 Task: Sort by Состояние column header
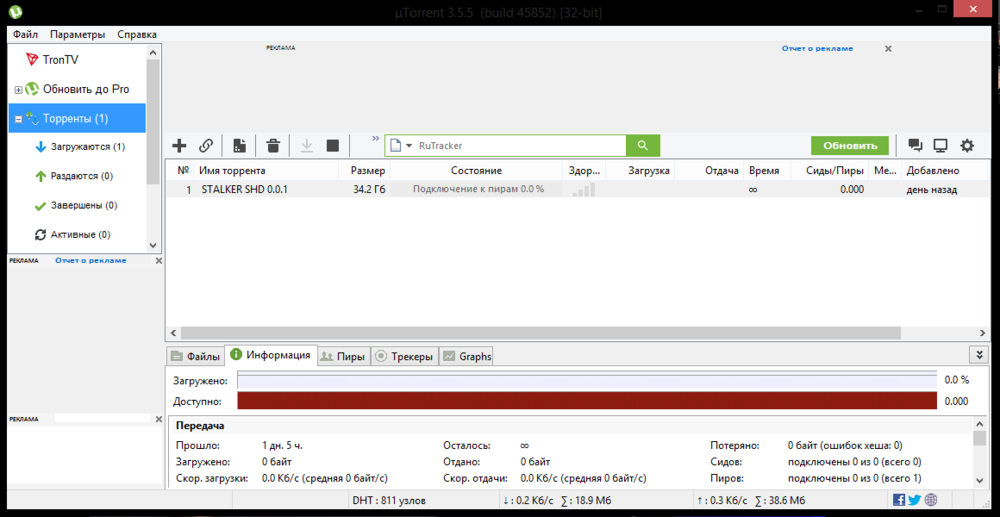coord(476,170)
